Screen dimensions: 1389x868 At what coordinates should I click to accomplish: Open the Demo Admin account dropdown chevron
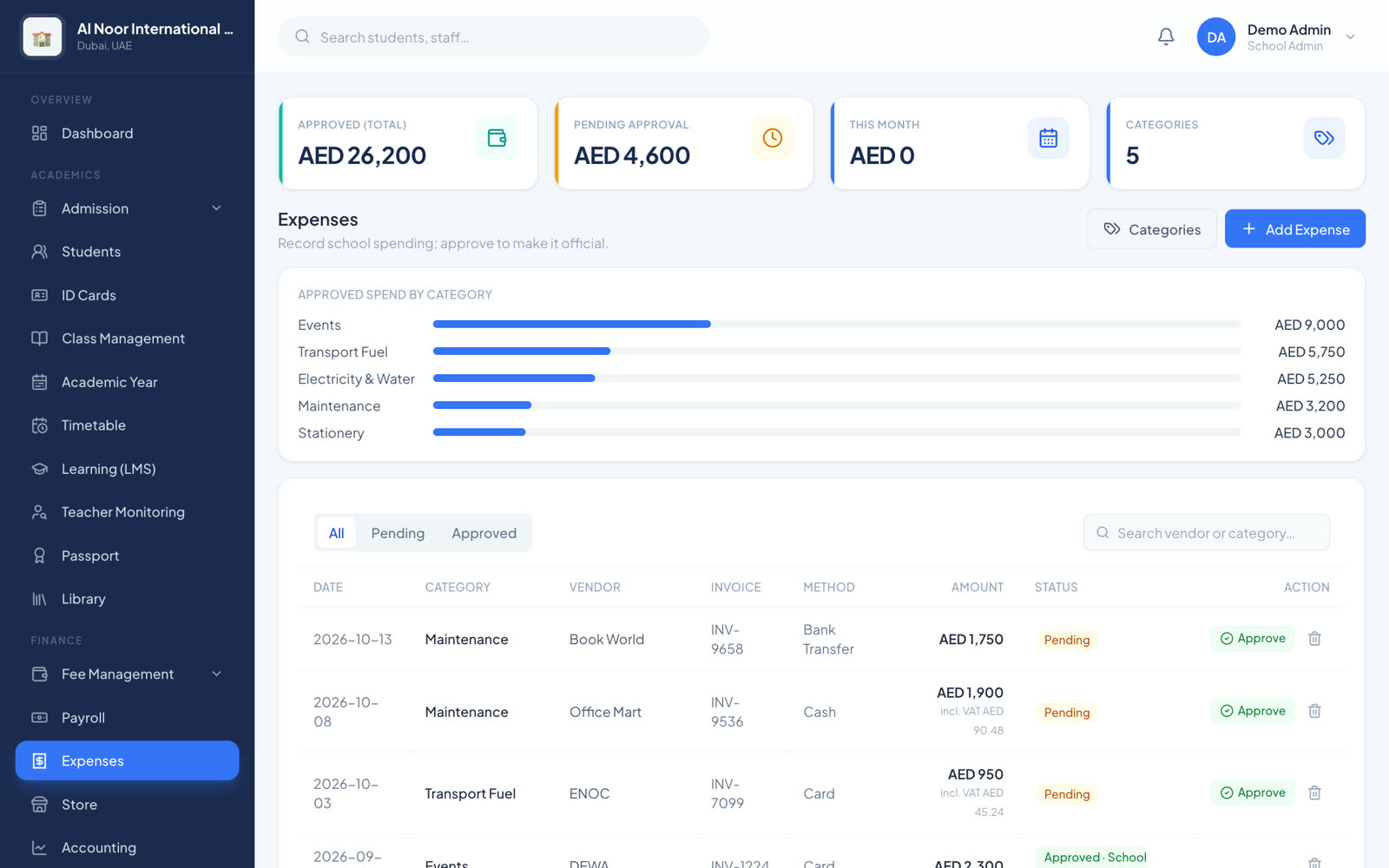[x=1350, y=36]
